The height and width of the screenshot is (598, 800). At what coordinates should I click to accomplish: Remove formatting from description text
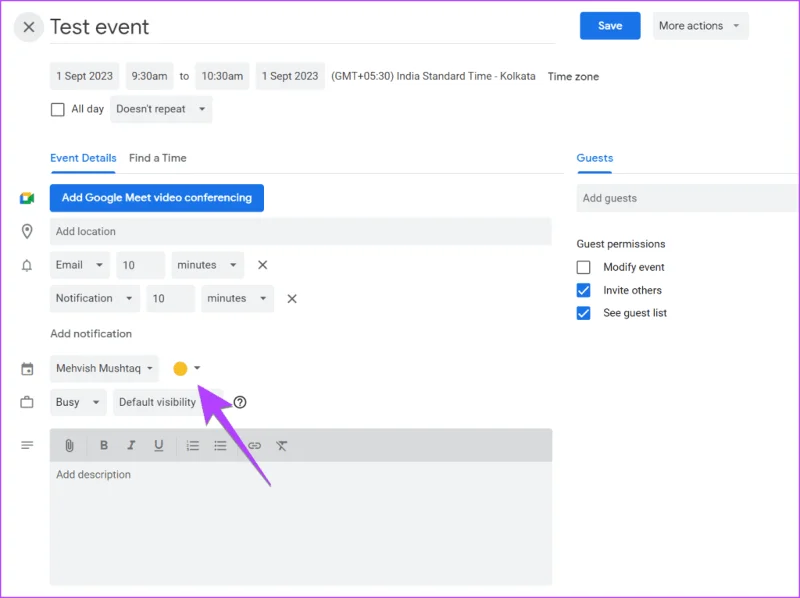click(x=282, y=446)
